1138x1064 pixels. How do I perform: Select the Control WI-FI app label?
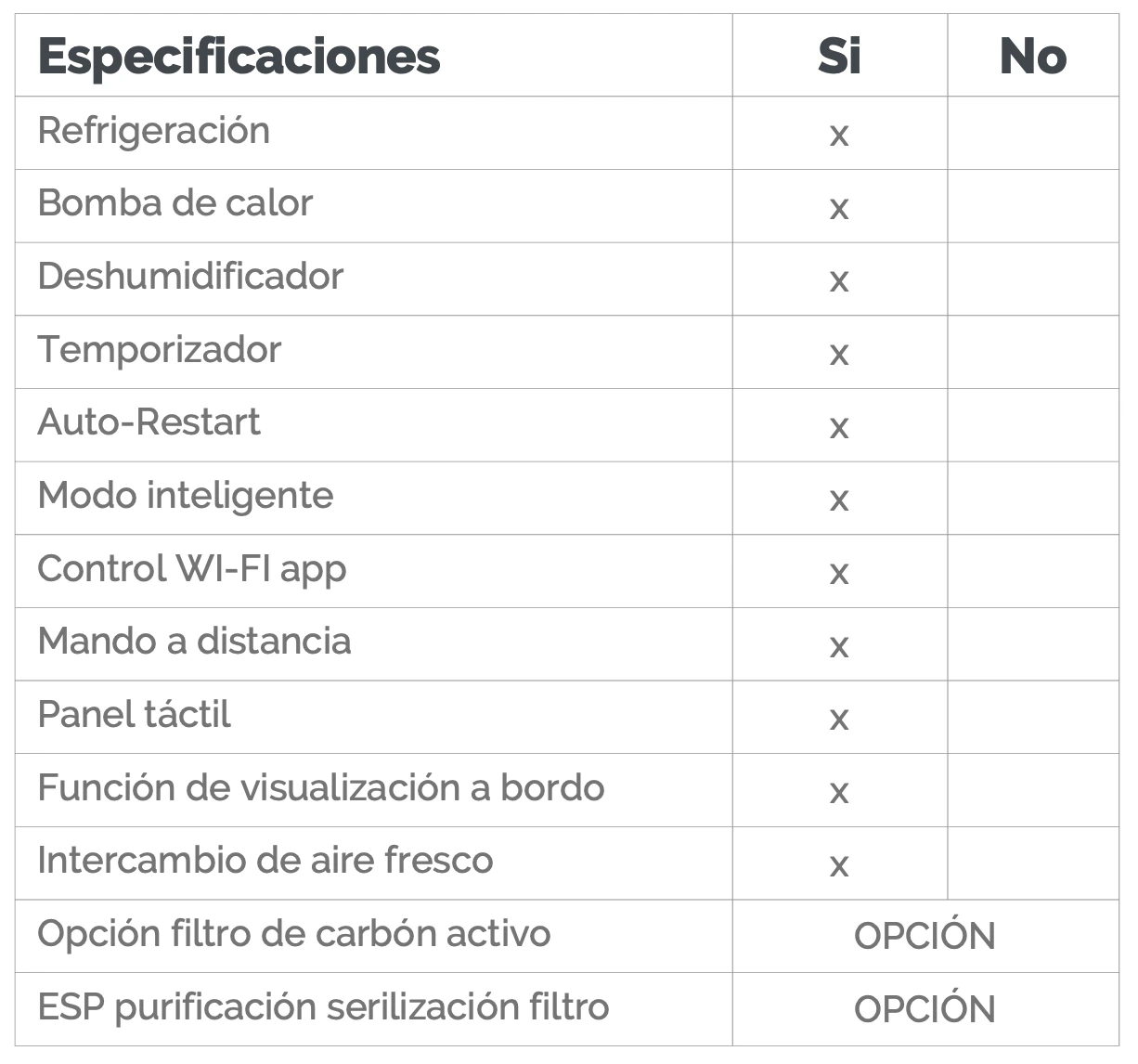(191, 569)
